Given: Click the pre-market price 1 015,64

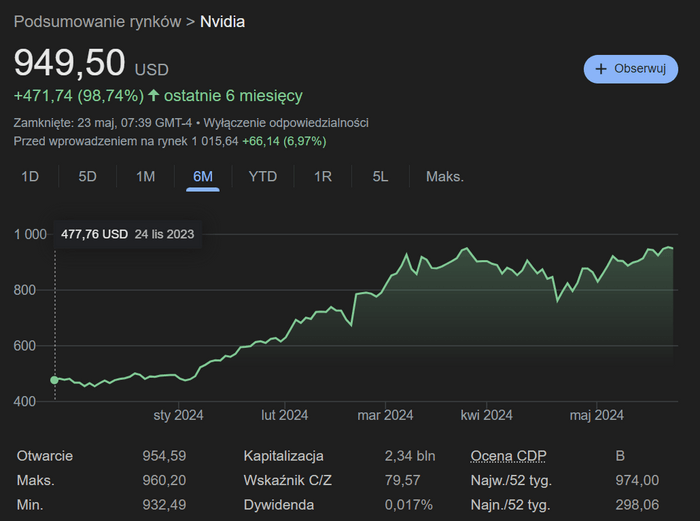Looking at the screenshot, I should (x=215, y=142).
